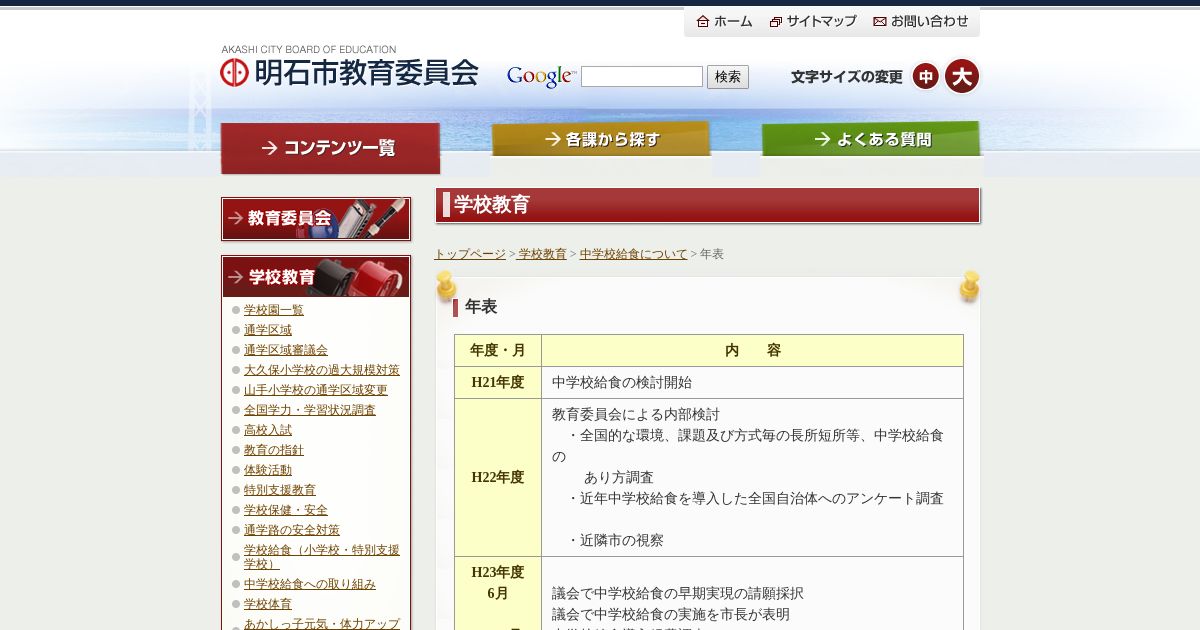Viewport: 1200px width, 630px height.
Task: Open the よくある質問 green tab
Action: (871, 139)
